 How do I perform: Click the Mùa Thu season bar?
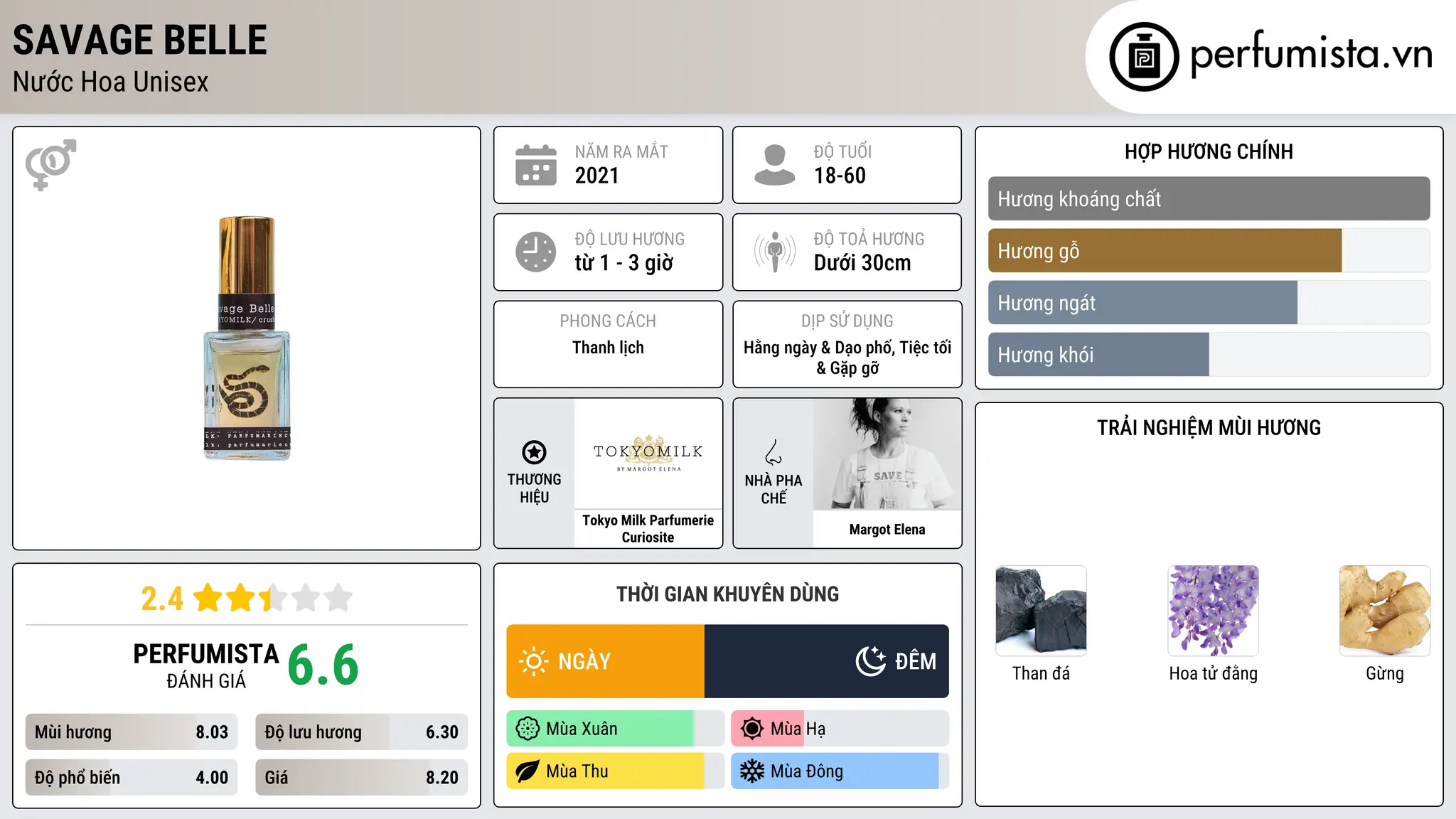click(x=616, y=771)
